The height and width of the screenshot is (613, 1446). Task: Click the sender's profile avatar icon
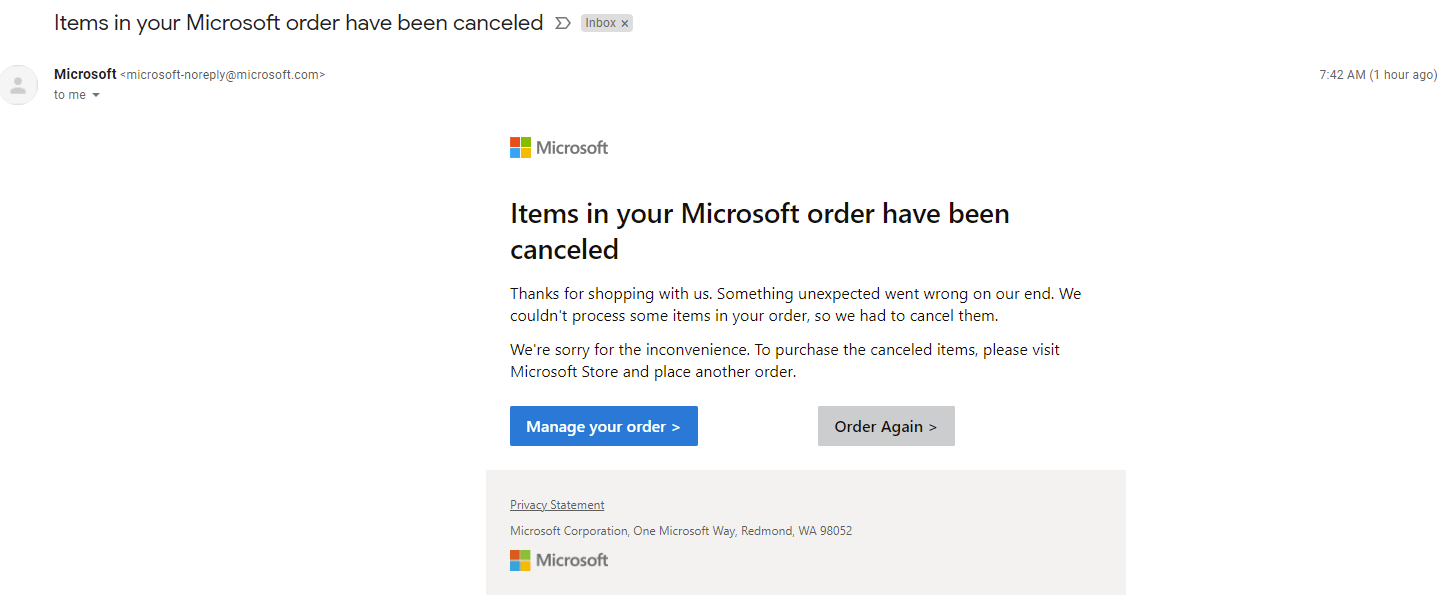coord(18,85)
